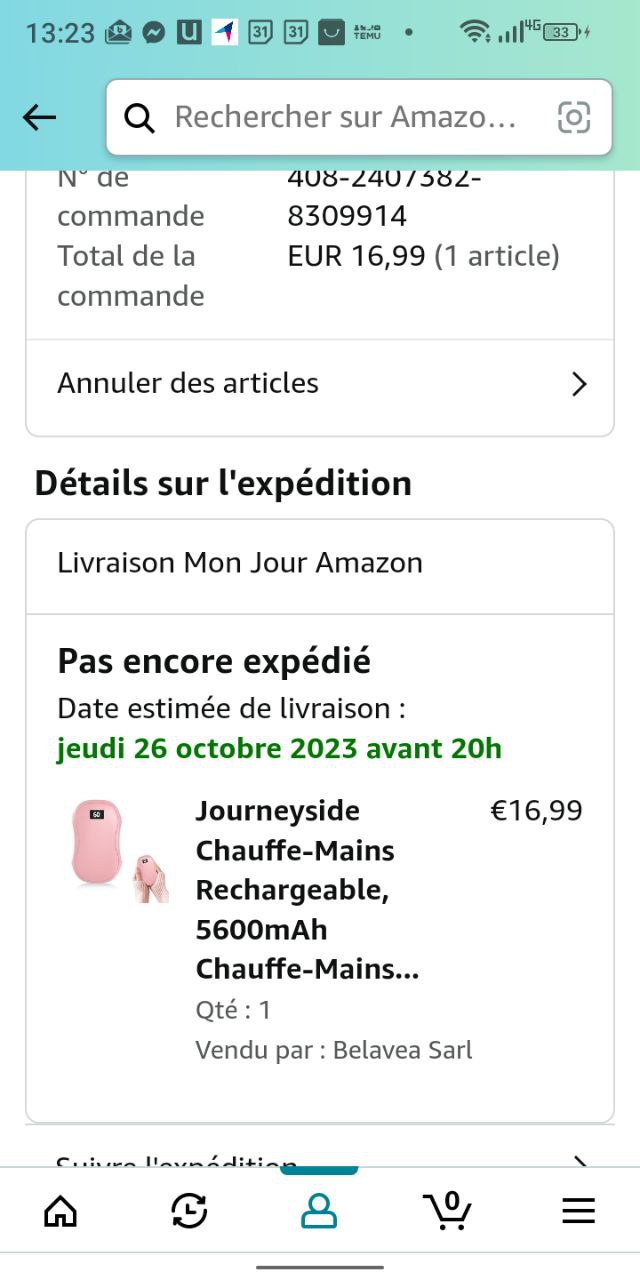Expand the Suivre l'expédition chevron
This screenshot has width=640, height=1280.
coord(578,1162)
